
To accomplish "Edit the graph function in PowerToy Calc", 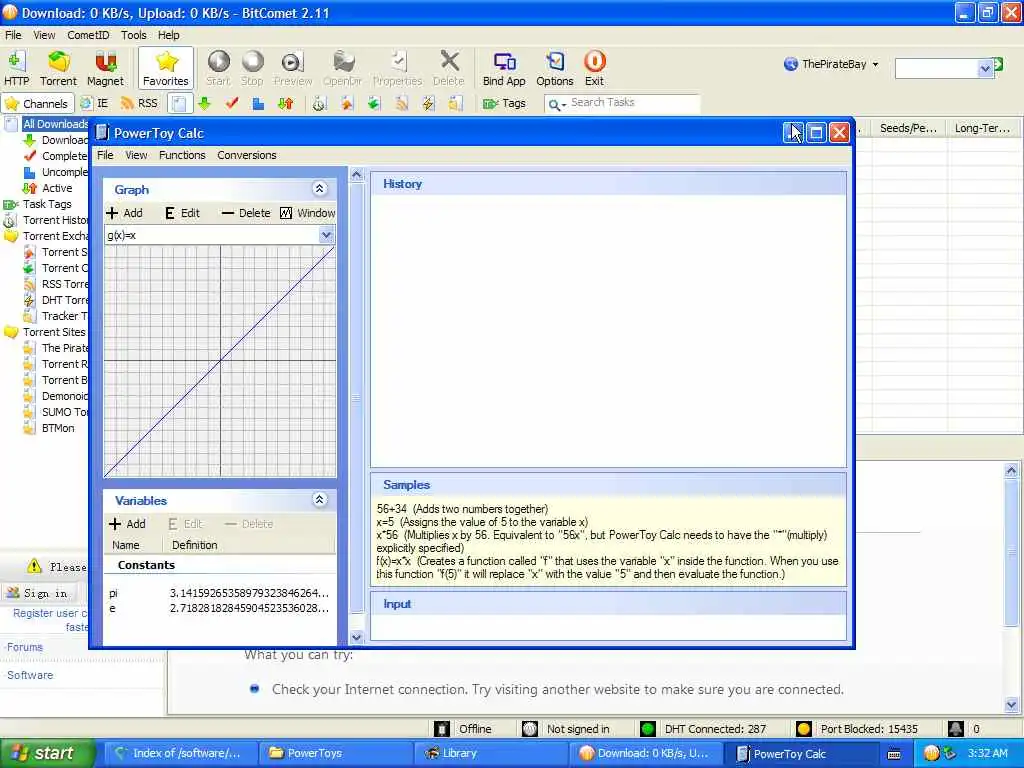I will (x=182, y=213).
